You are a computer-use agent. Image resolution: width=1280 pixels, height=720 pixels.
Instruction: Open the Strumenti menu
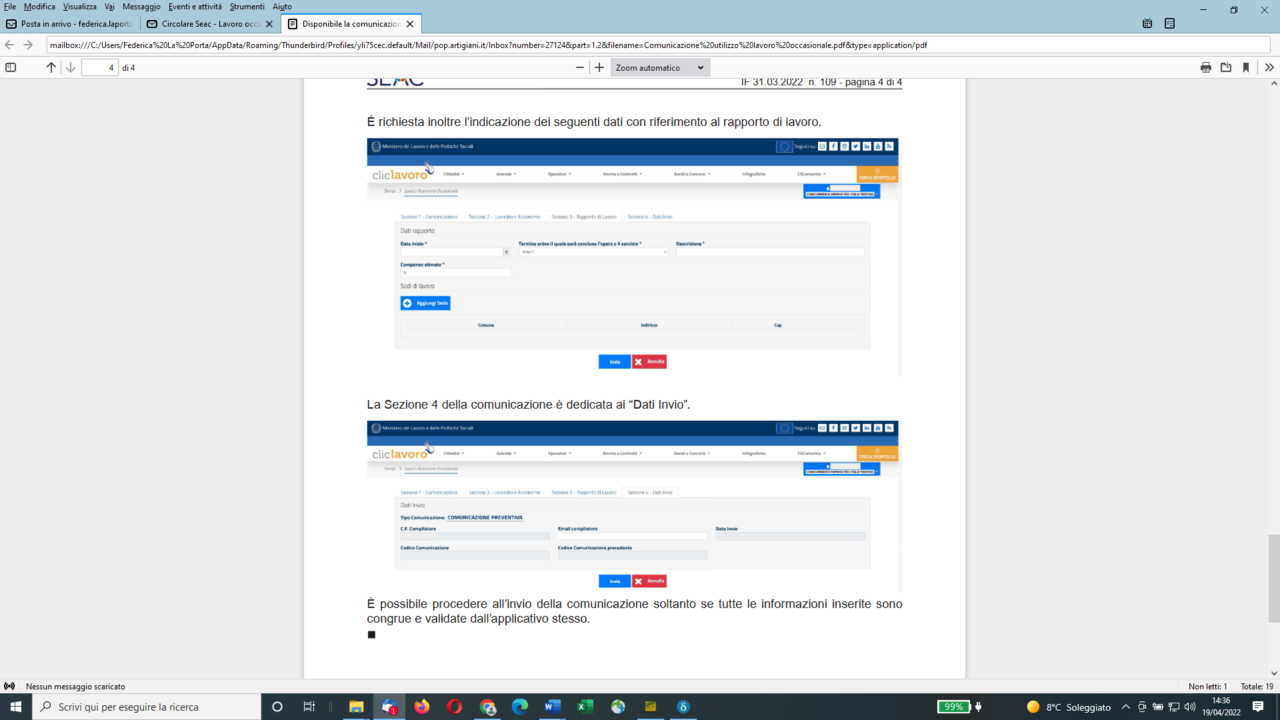pos(247,6)
